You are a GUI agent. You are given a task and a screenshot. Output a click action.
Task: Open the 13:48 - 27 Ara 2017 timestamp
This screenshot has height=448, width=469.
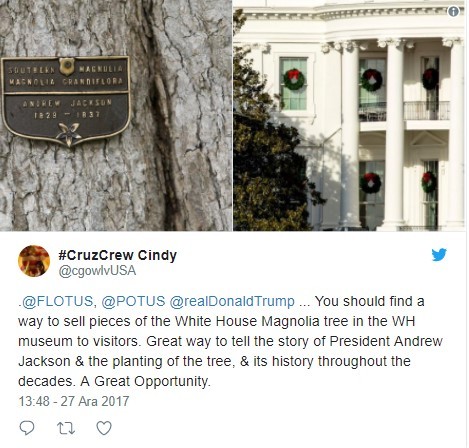point(74,401)
